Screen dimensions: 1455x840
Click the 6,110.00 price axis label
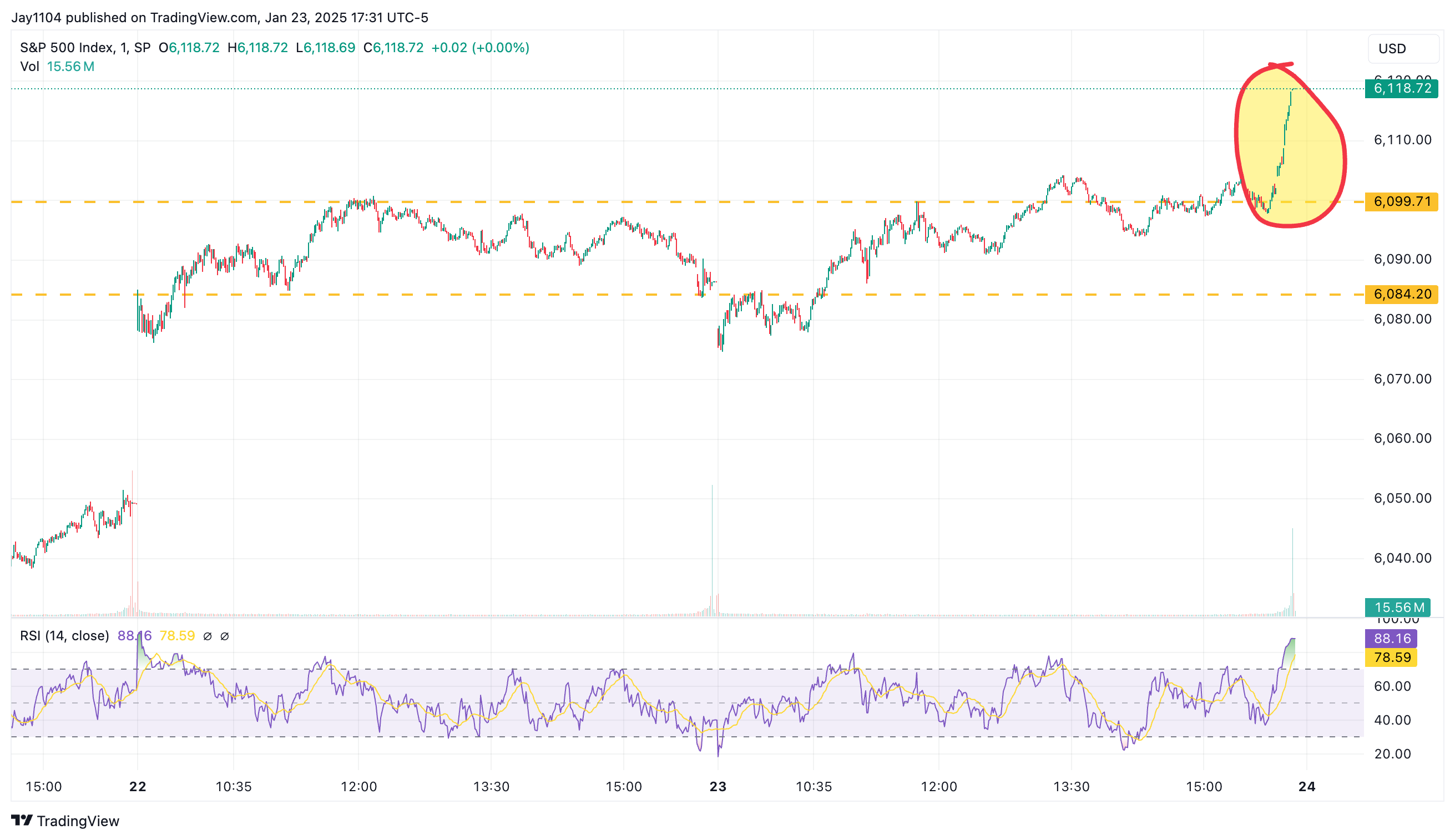[x=1402, y=140]
